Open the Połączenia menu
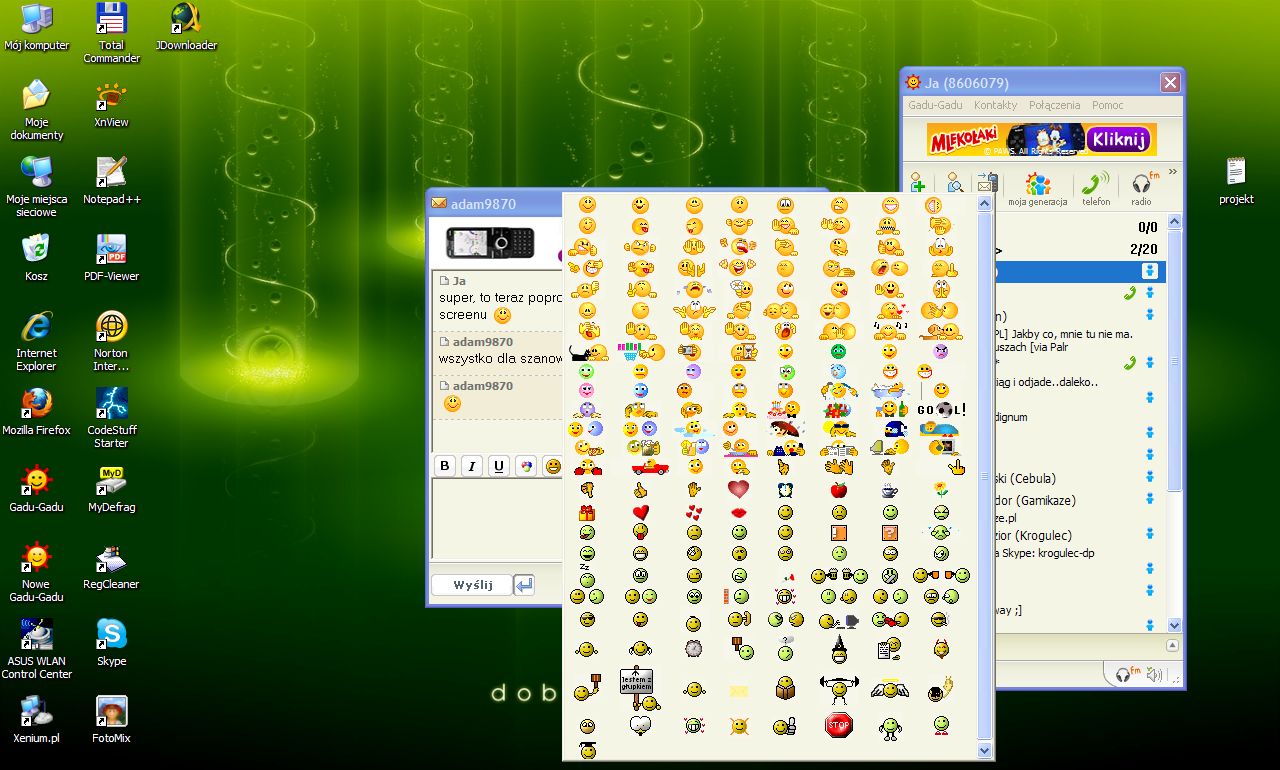This screenshot has height=770, width=1280. point(1054,105)
